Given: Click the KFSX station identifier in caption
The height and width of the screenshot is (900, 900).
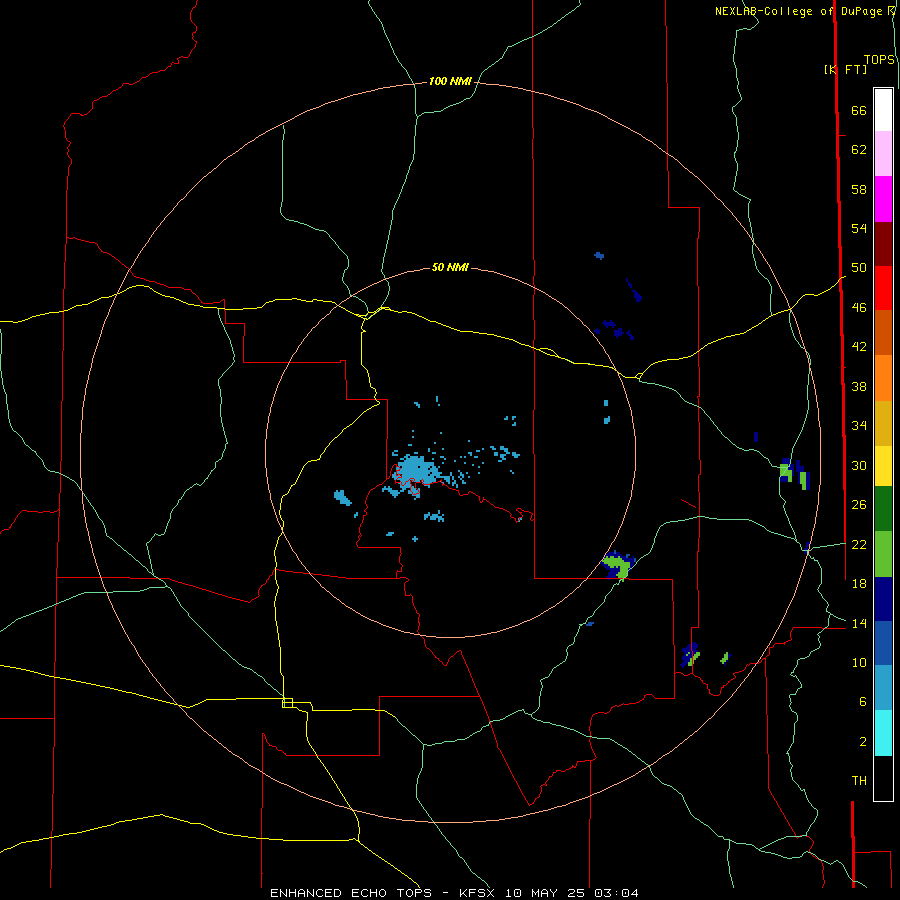Looking at the screenshot, I should [x=479, y=893].
